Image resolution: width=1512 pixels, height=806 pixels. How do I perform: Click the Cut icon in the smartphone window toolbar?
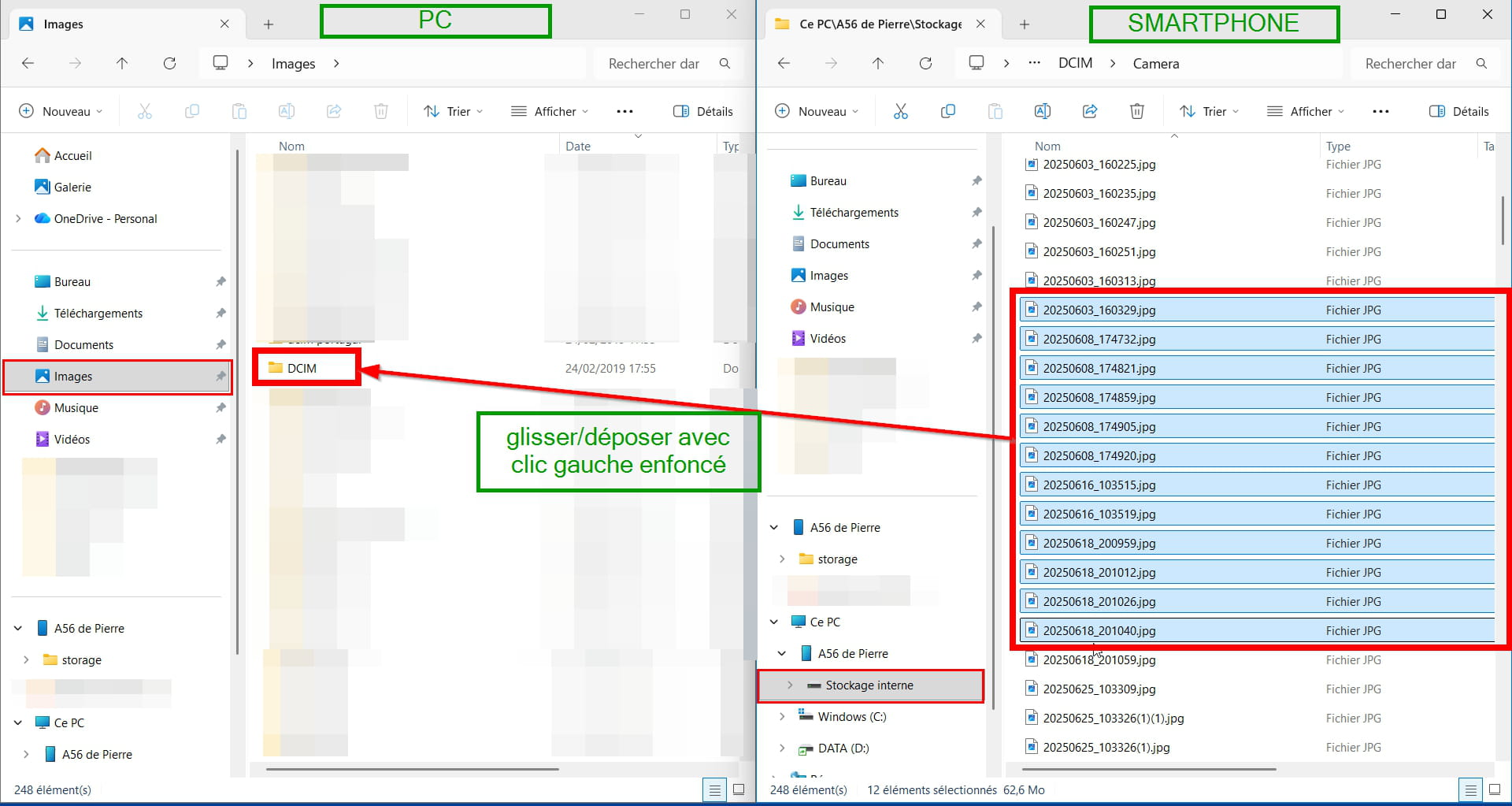(x=900, y=111)
